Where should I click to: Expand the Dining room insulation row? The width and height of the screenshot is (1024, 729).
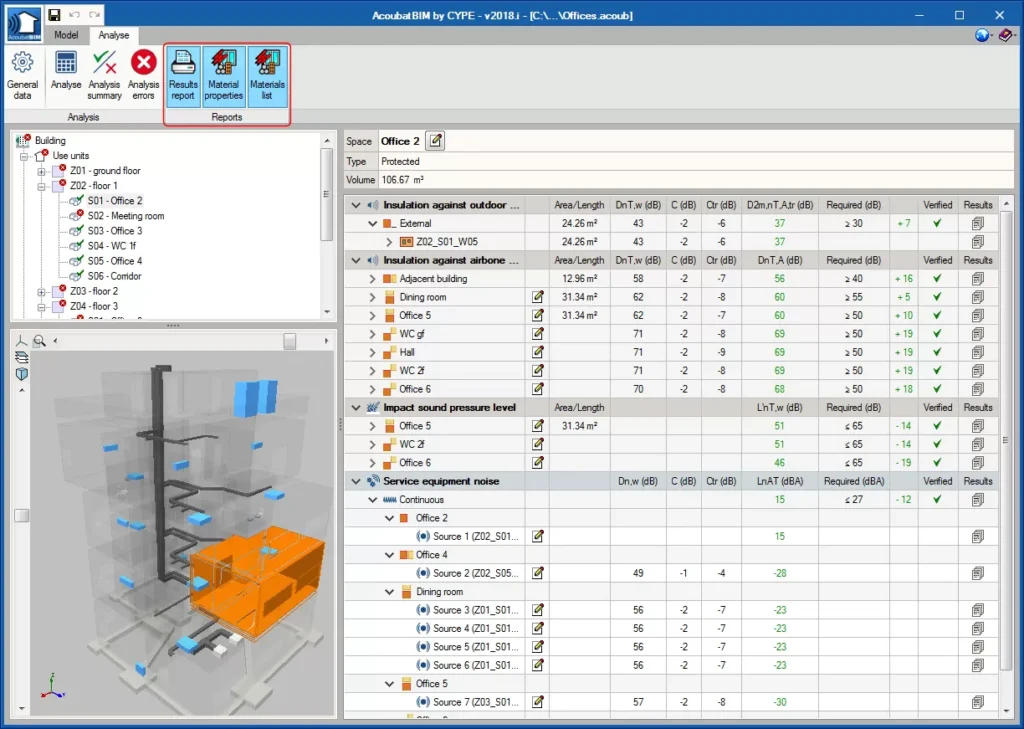coord(372,297)
